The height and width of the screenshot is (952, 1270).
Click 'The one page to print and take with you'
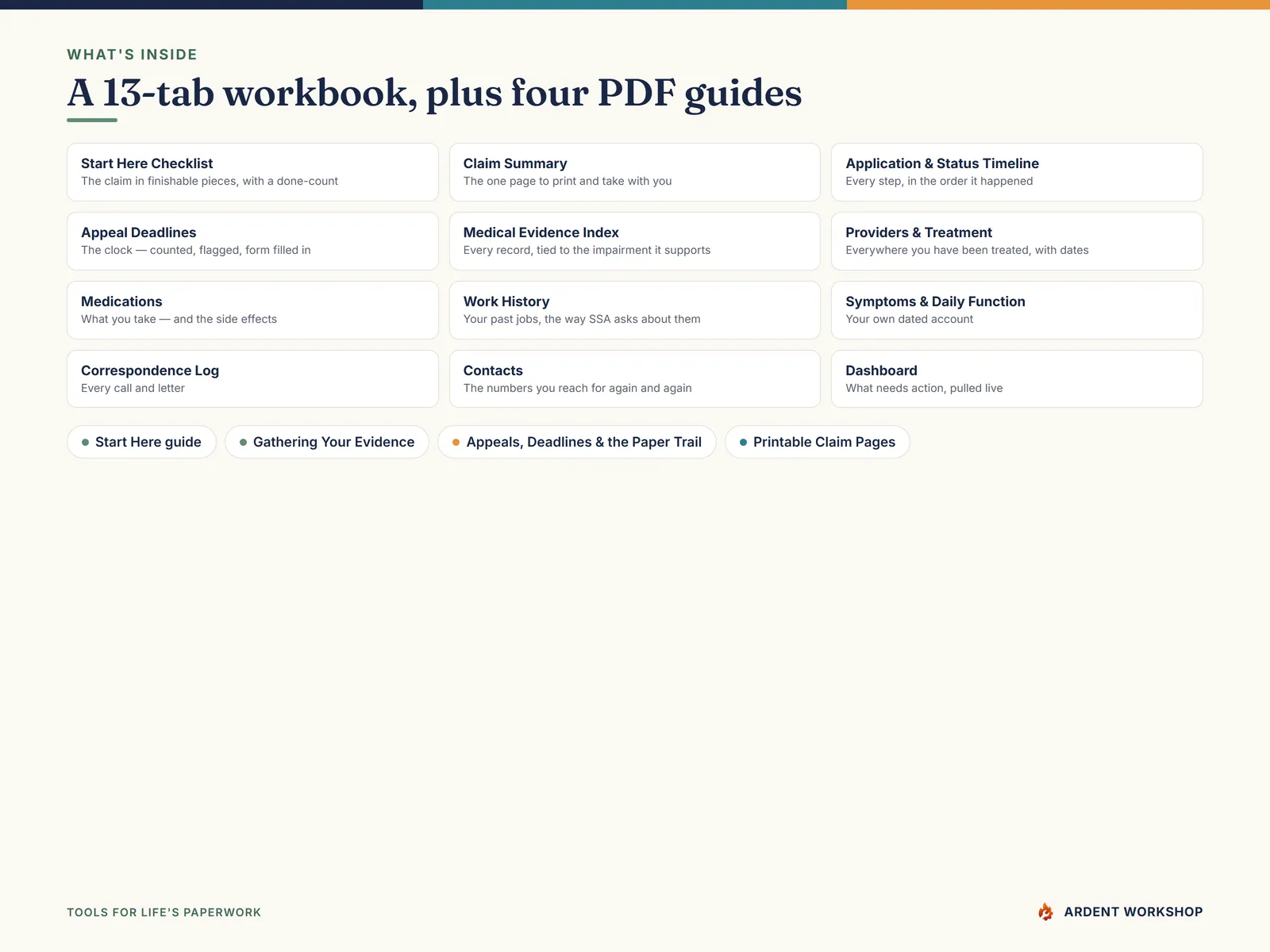pos(568,181)
